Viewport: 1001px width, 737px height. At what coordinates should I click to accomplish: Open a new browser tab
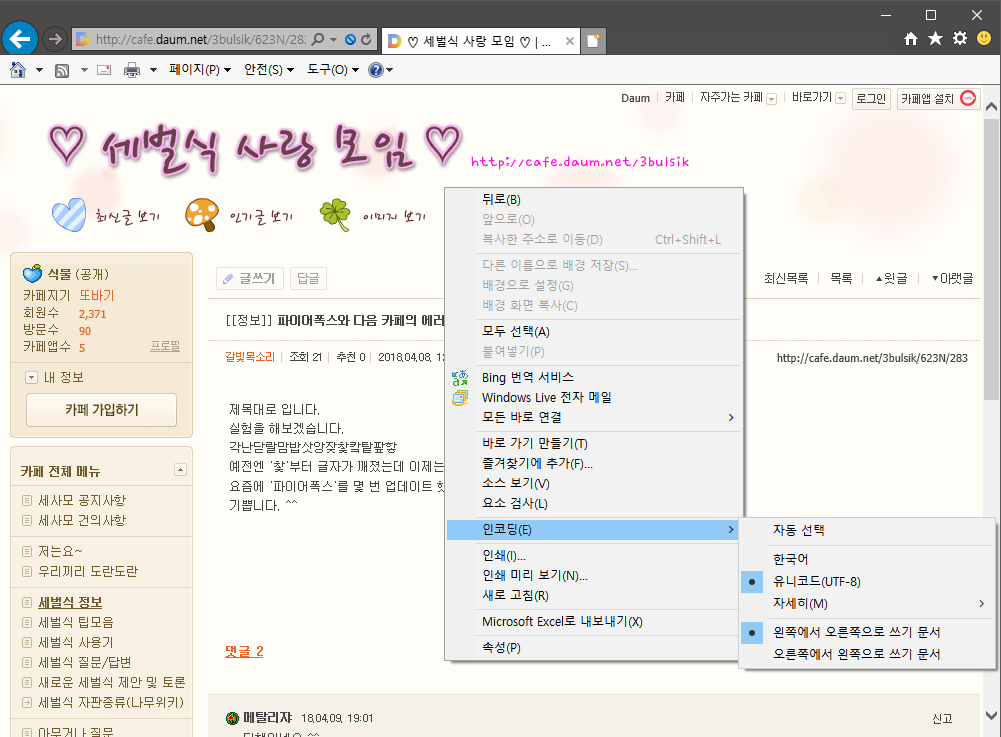[x=594, y=41]
